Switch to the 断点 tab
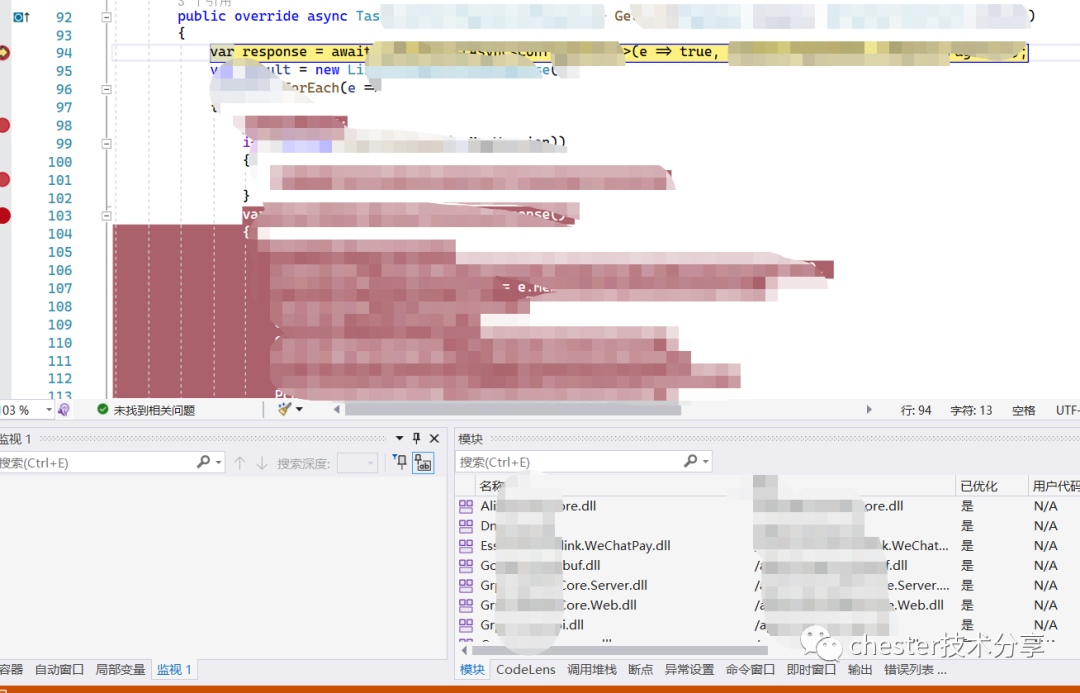The height and width of the screenshot is (693, 1080). coord(641,670)
